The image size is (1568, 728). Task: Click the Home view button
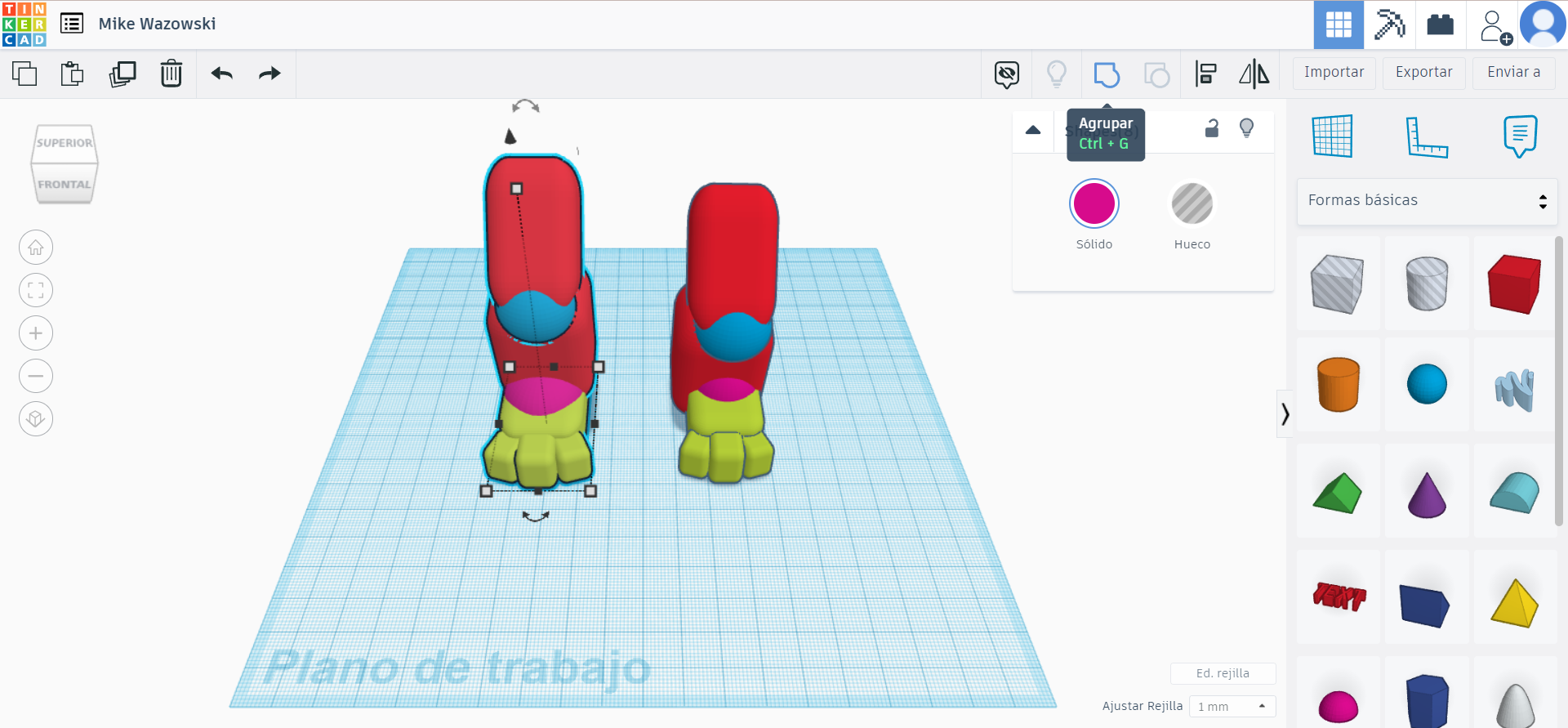click(36, 248)
